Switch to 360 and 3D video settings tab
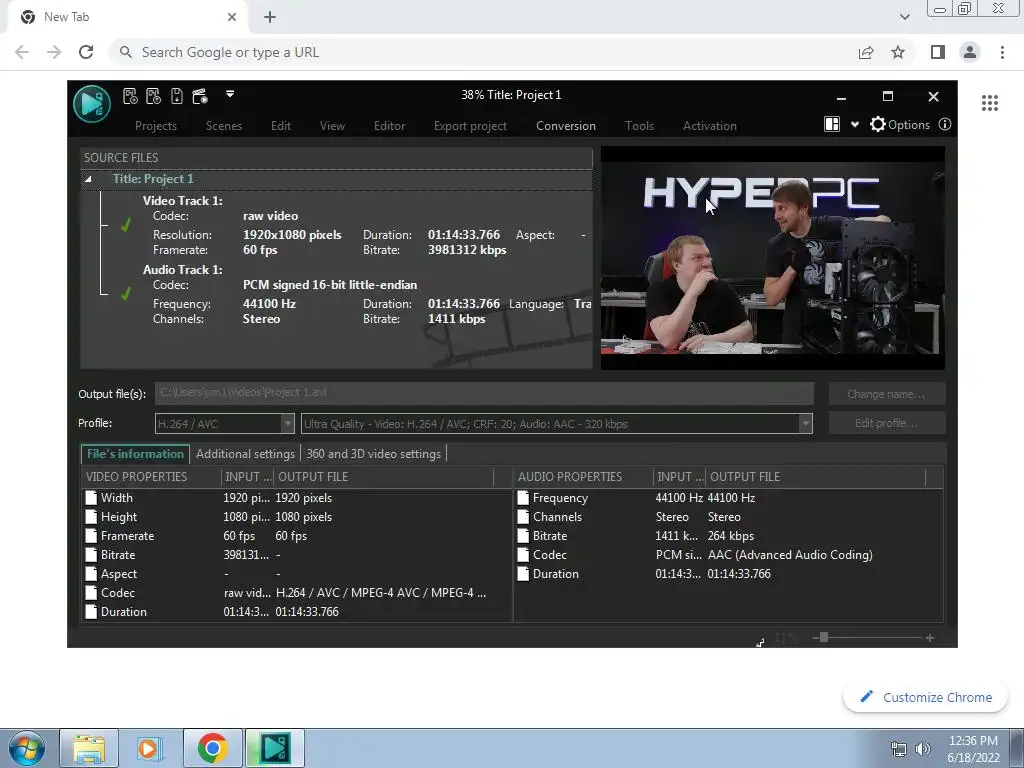The width and height of the screenshot is (1024, 768). 374,454
